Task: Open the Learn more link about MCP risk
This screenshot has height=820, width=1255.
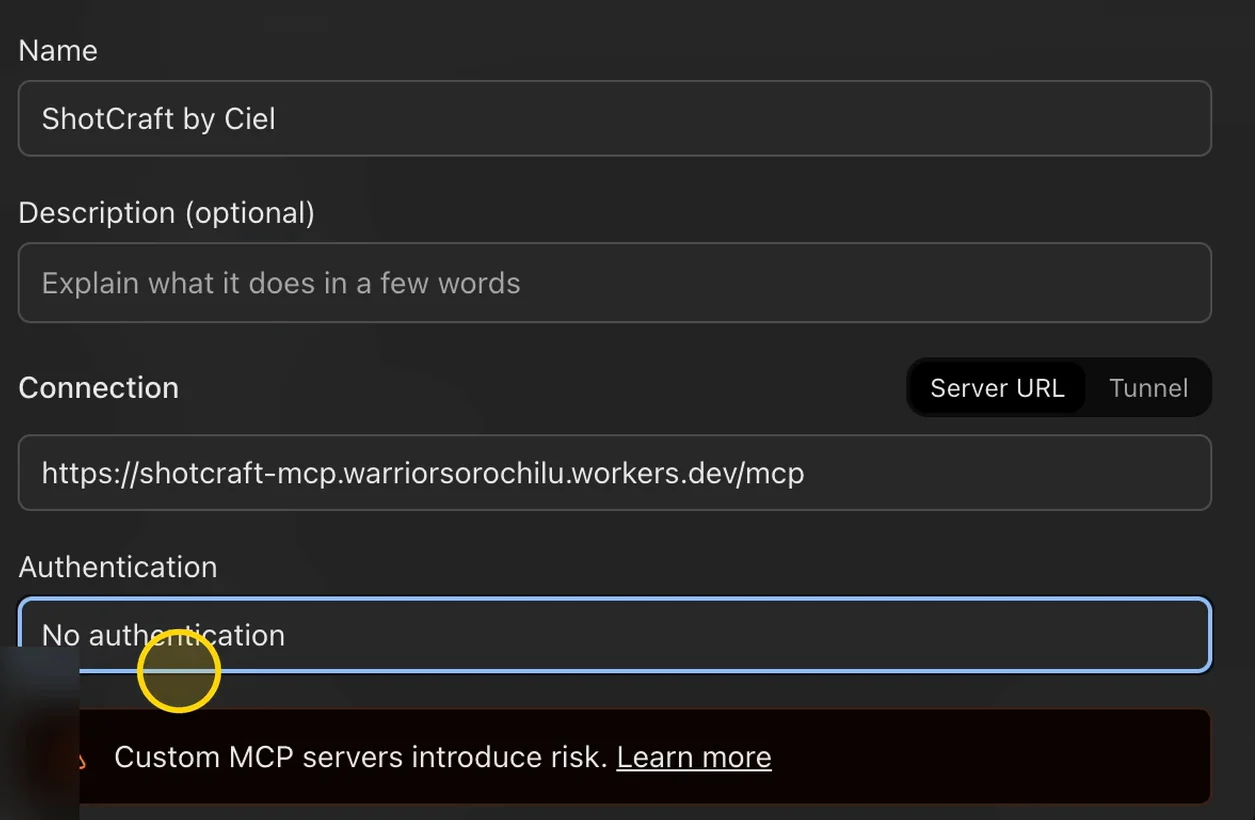Action: point(694,757)
